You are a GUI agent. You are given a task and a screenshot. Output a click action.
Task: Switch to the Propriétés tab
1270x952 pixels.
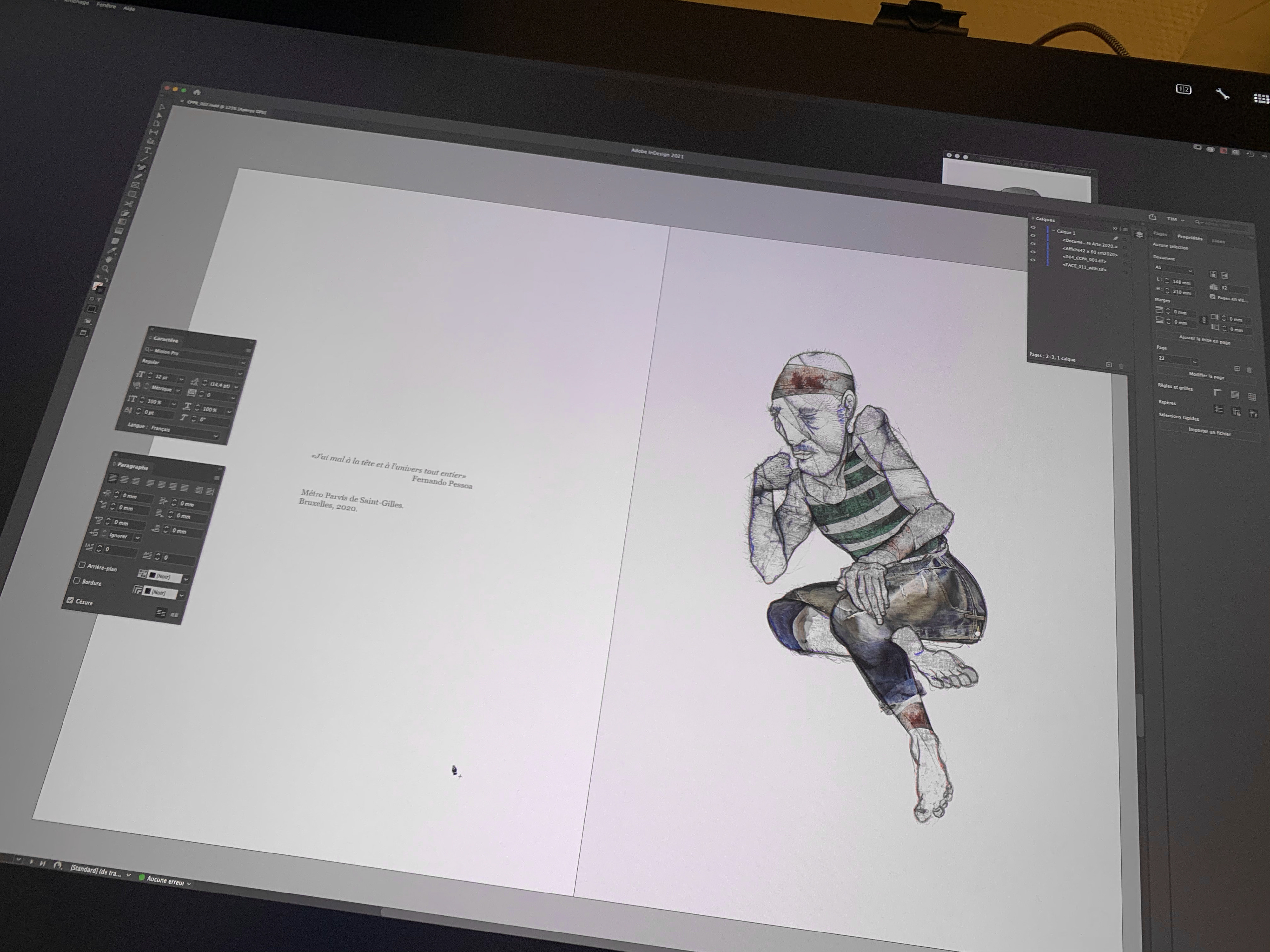[1190, 238]
